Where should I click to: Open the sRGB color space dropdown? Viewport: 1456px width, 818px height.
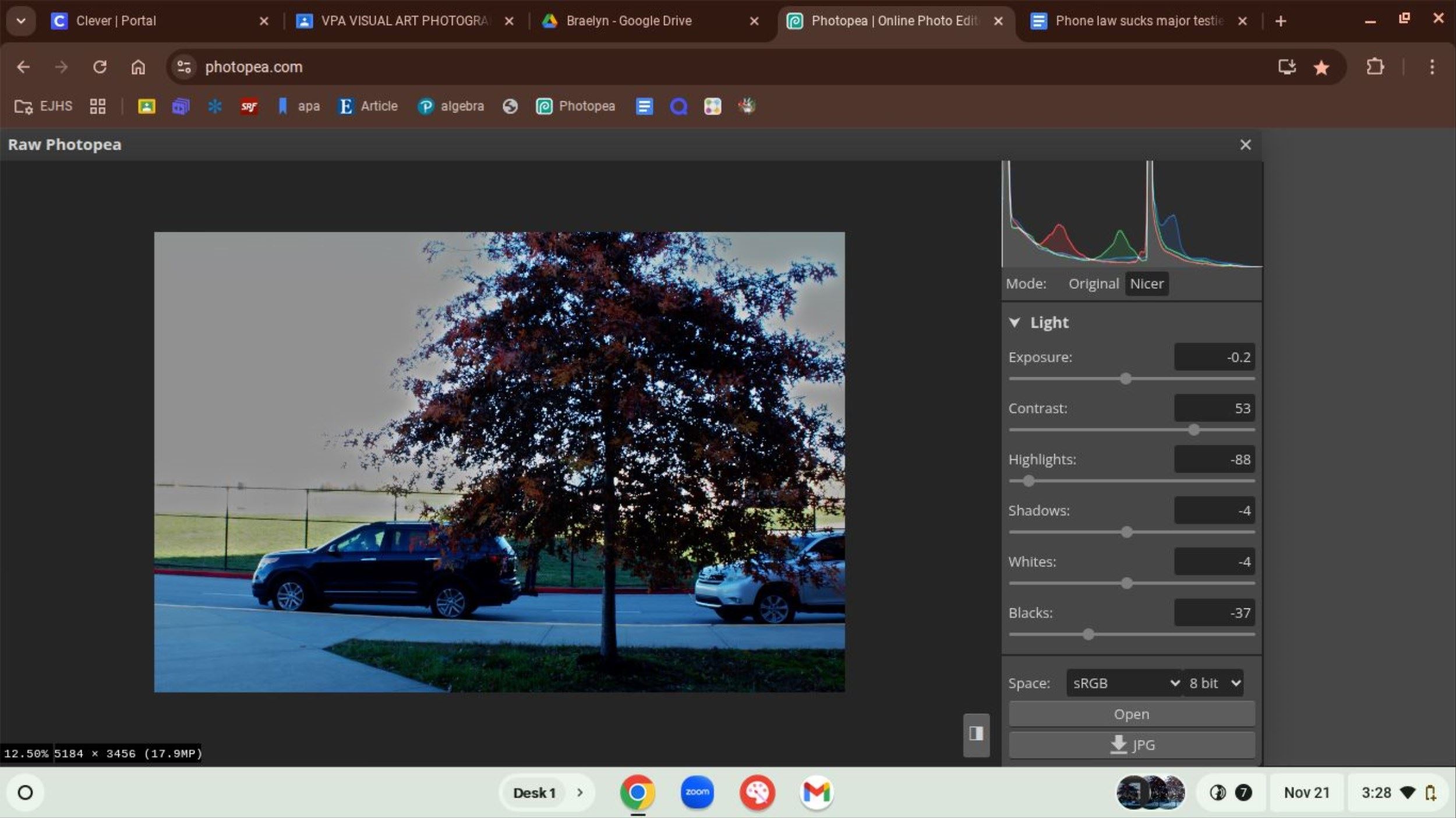[1124, 683]
